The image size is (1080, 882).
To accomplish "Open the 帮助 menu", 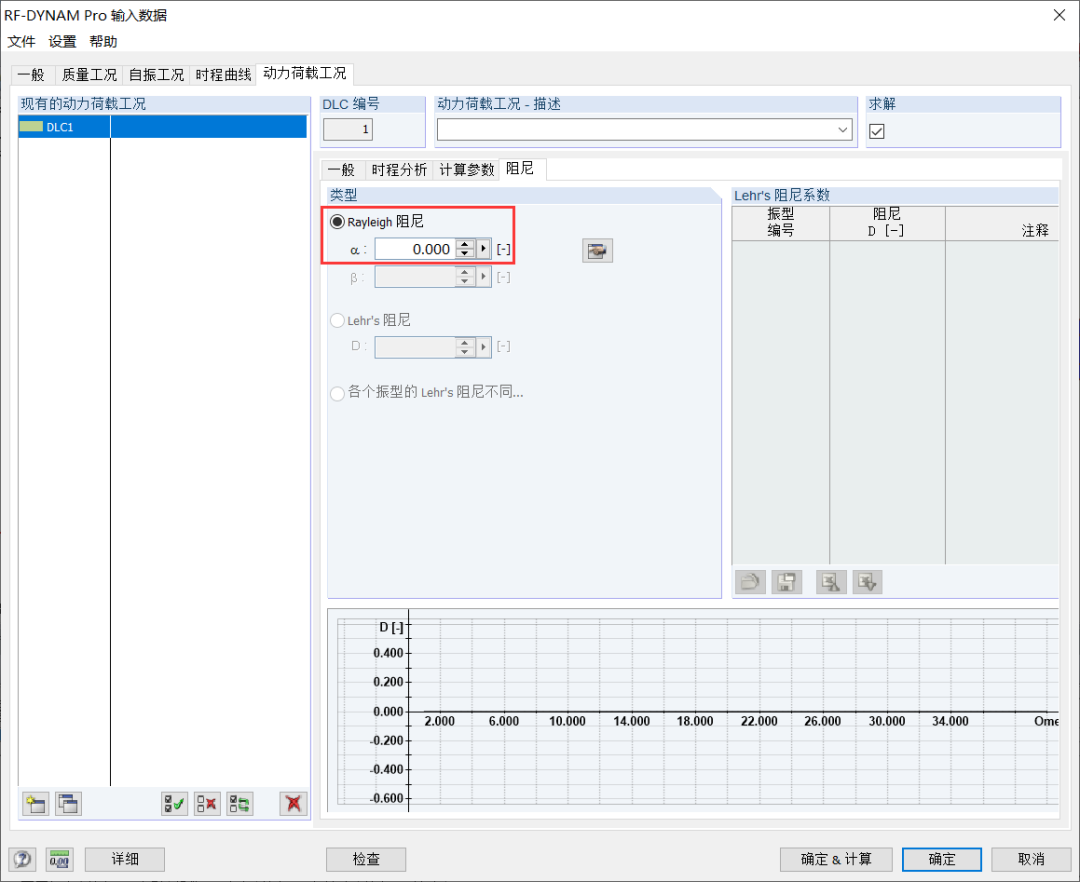I will (103, 41).
